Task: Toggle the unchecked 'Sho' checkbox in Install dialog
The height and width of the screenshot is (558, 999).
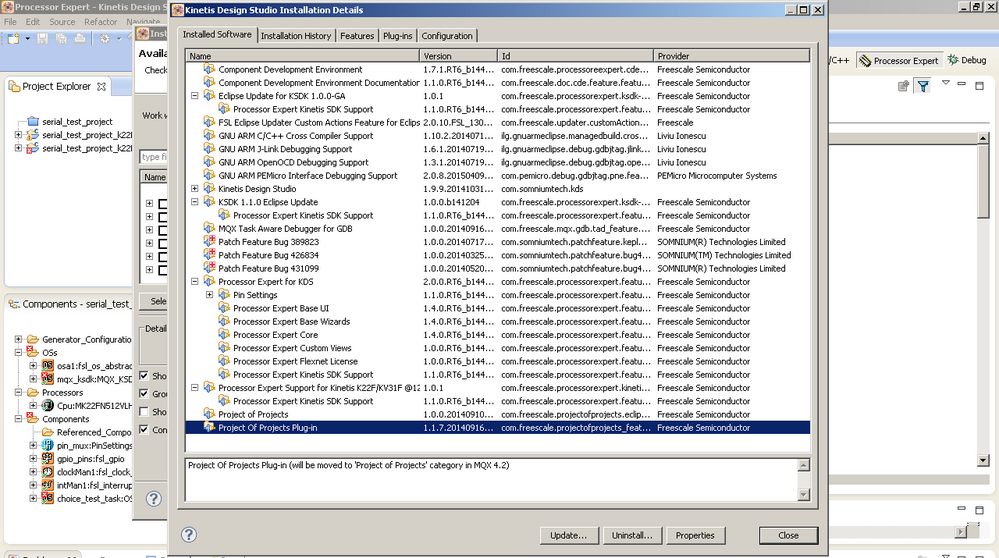Action: (144, 411)
